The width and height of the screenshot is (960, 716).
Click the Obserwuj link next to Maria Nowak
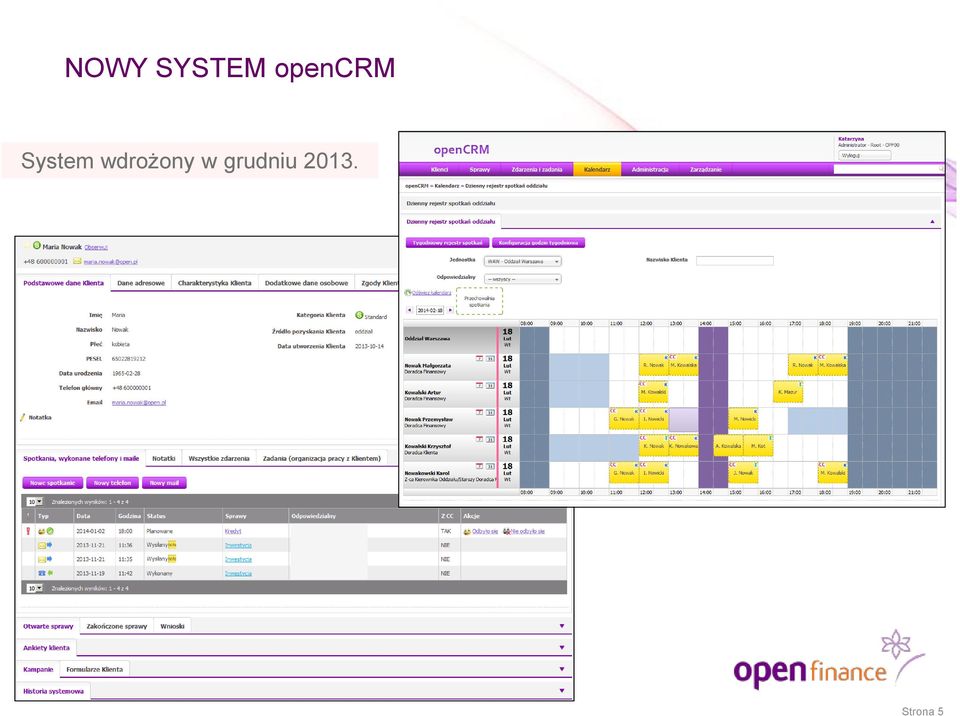96,247
